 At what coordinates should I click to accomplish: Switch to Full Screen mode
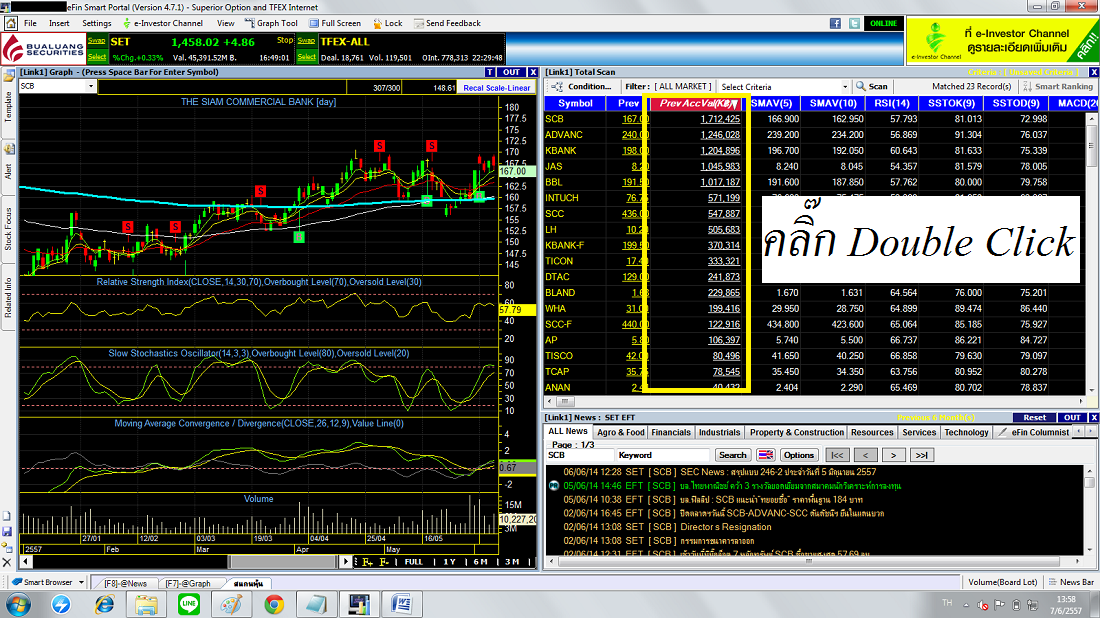tap(335, 23)
